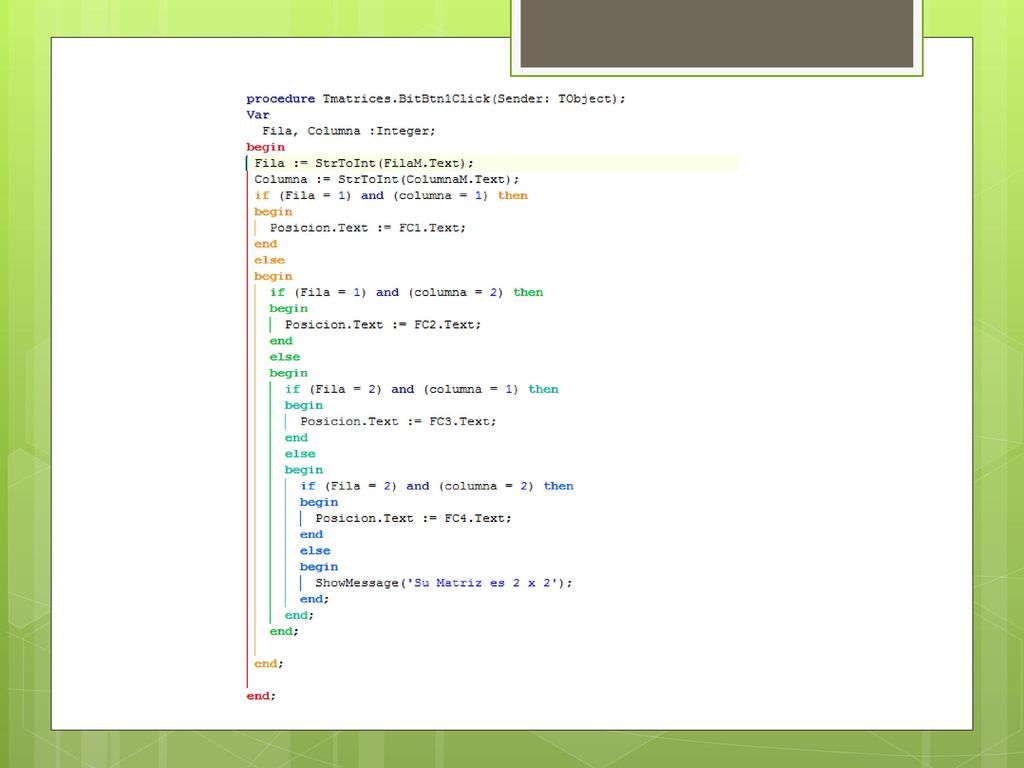1024x768 pixels.
Task: Click the procedure Tmatrices.BitBtn1Click declaration line
Action: coord(436,99)
